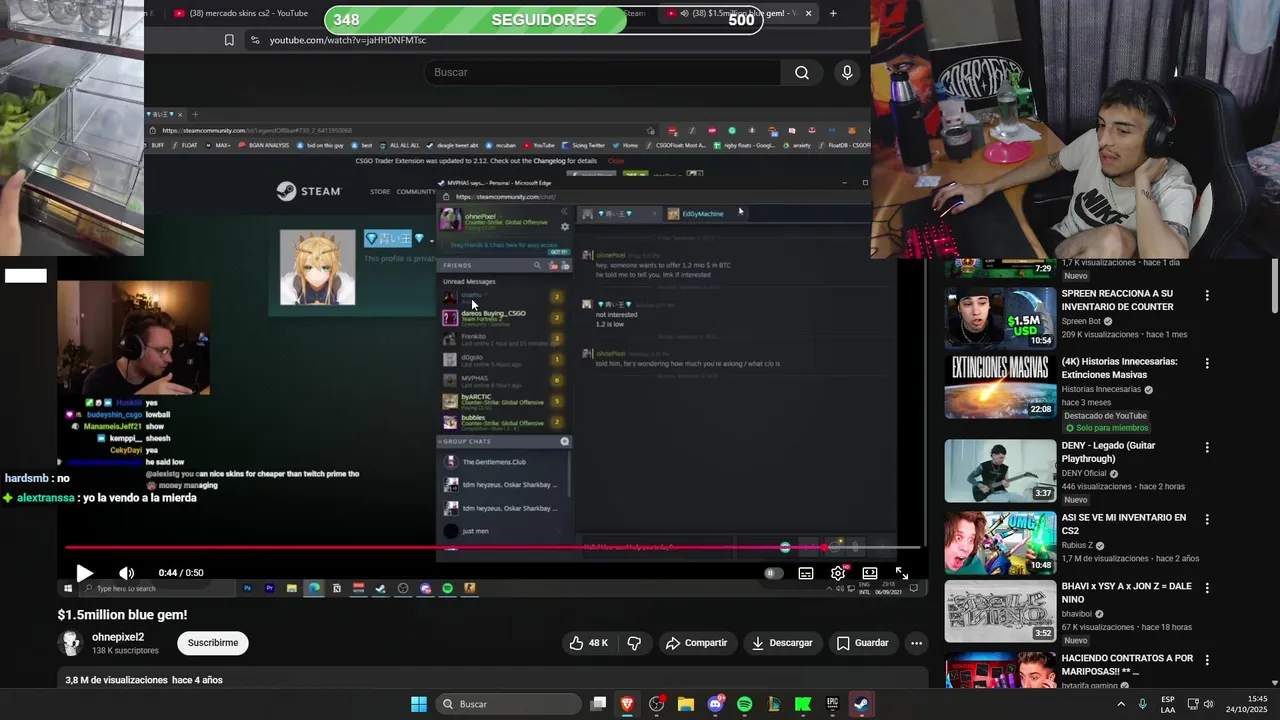Open Extinciones Masivas video thumbnail
This screenshot has width=1280, height=720.
(1000, 386)
